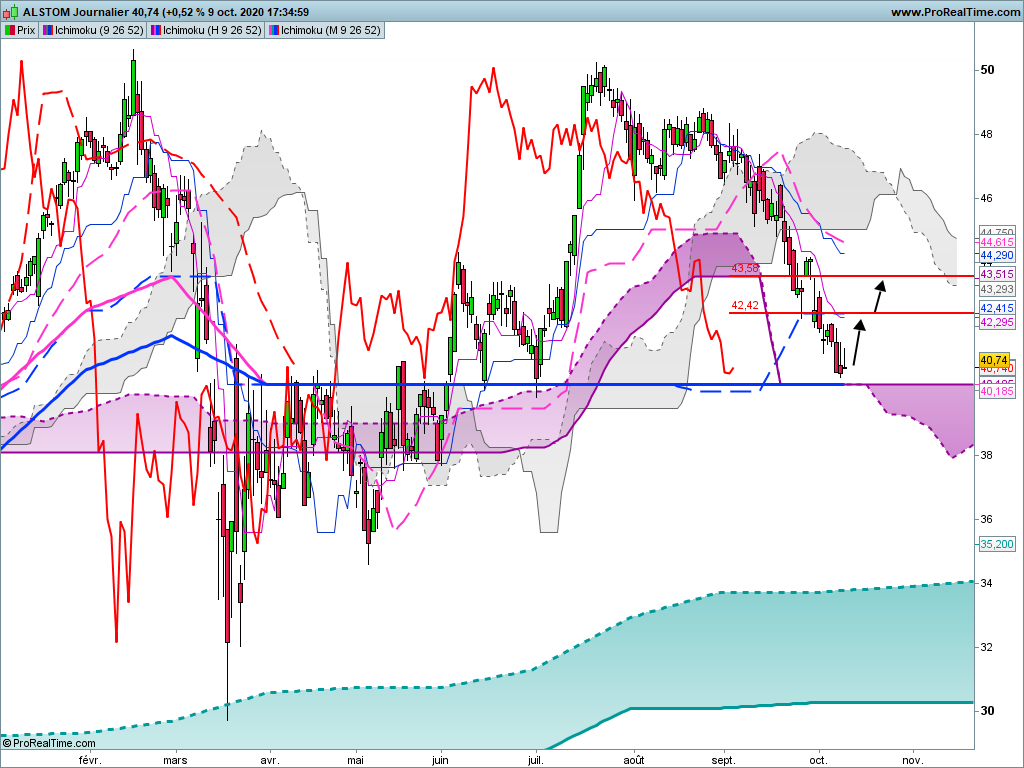Click the candlestick icon beside ALSTOM title
This screenshot has height=768, width=1024.
[11, 12]
